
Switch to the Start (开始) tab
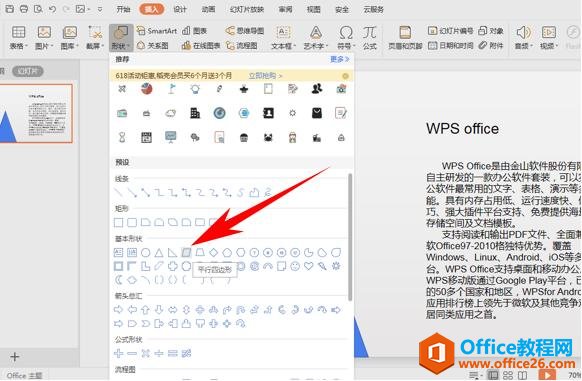coord(123,9)
